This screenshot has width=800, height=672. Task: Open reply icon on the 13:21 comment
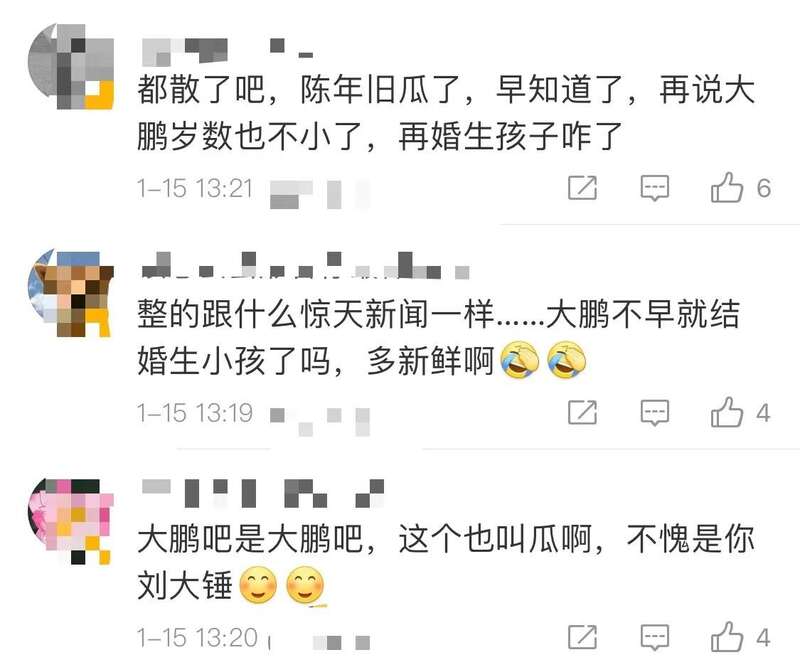pyautogui.click(x=655, y=188)
